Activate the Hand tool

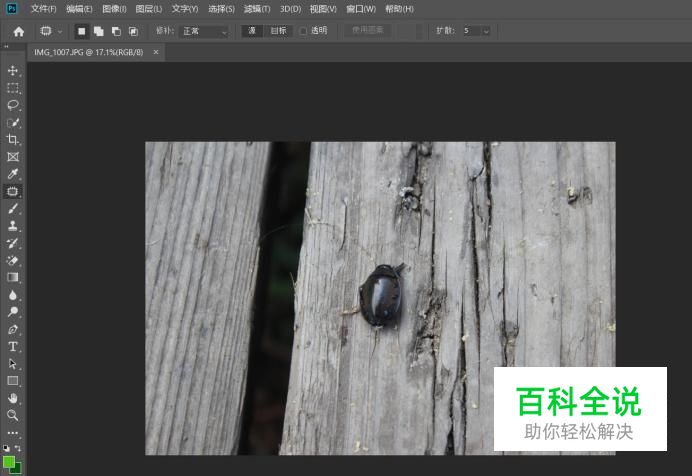13,398
